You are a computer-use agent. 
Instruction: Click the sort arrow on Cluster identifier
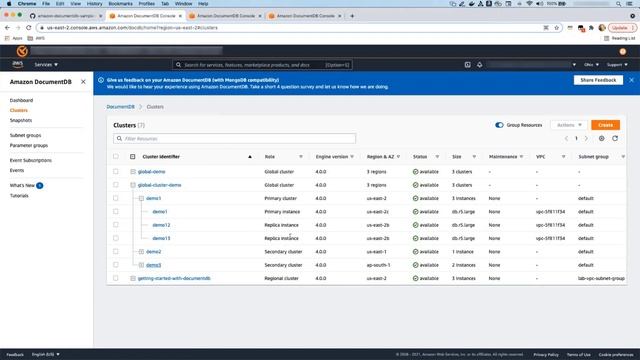click(250, 157)
